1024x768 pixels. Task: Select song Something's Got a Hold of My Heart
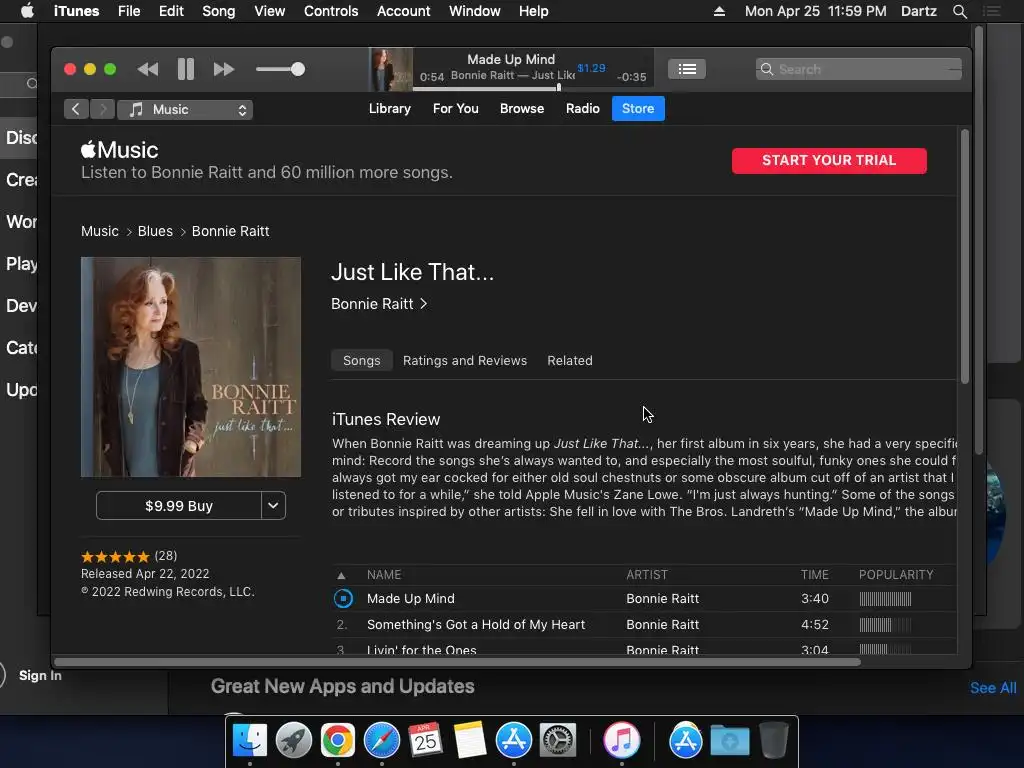click(x=476, y=625)
